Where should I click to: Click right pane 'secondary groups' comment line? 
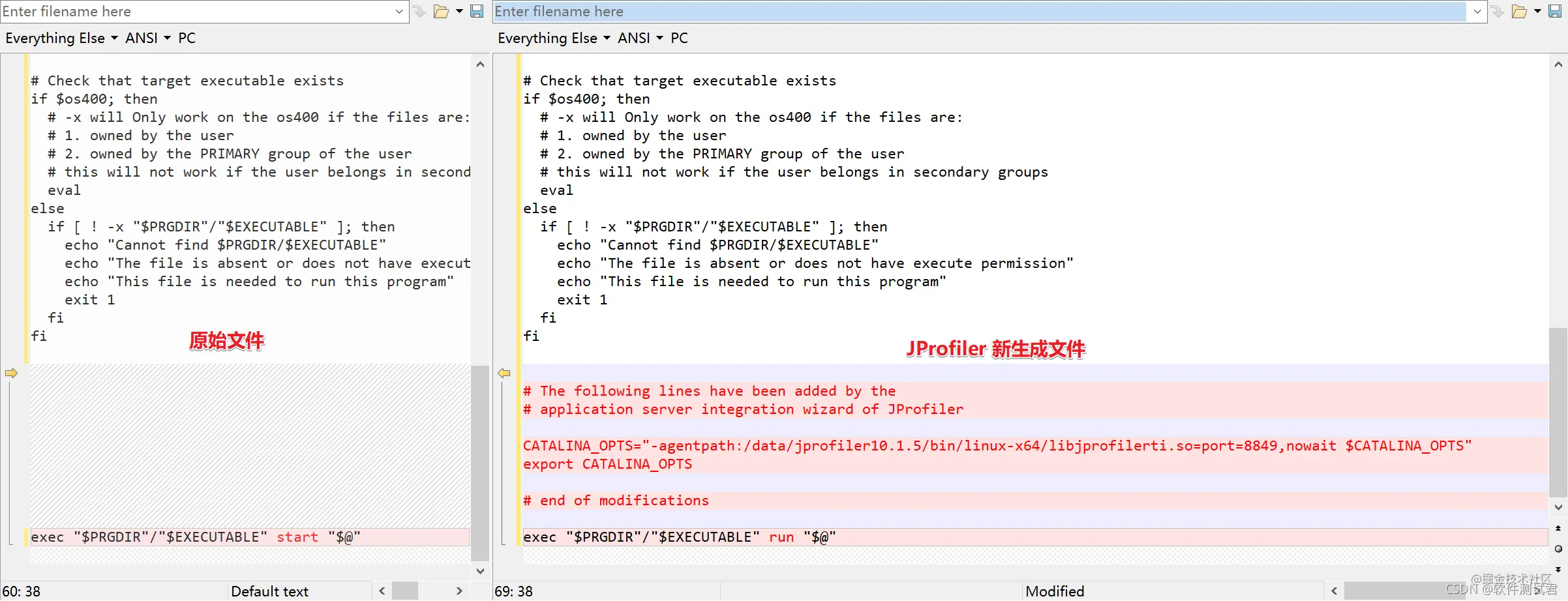[794, 172]
